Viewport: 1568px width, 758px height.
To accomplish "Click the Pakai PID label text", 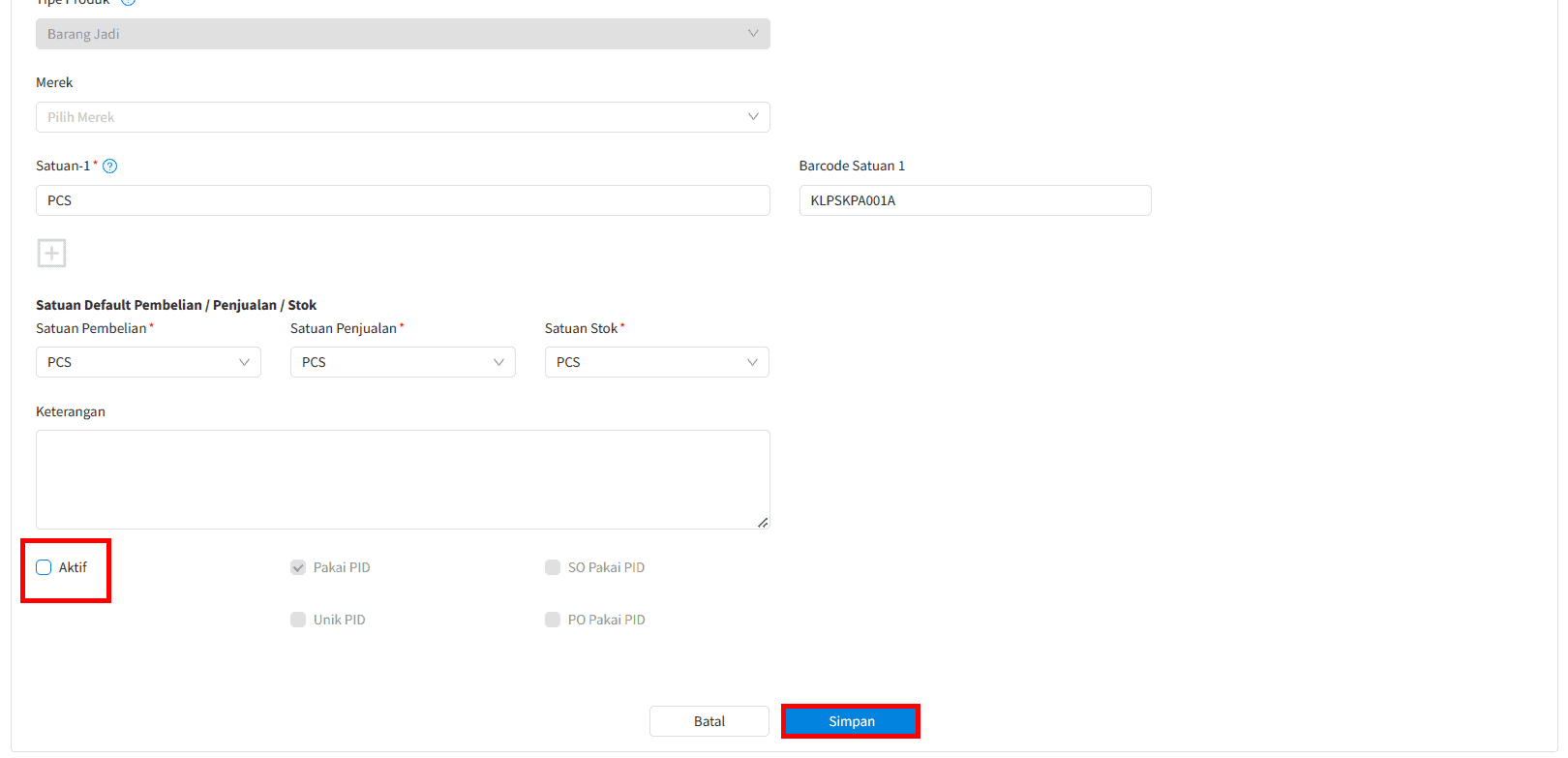I will click(x=342, y=567).
